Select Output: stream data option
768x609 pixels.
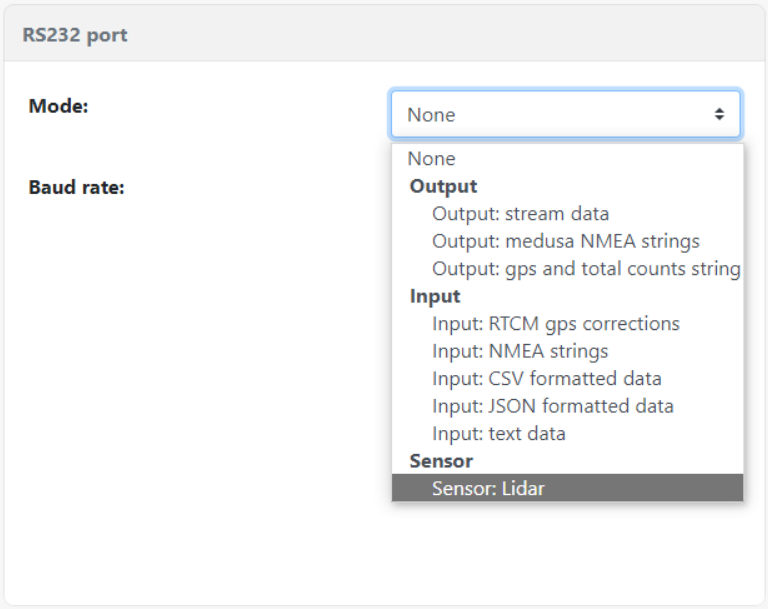tap(520, 214)
